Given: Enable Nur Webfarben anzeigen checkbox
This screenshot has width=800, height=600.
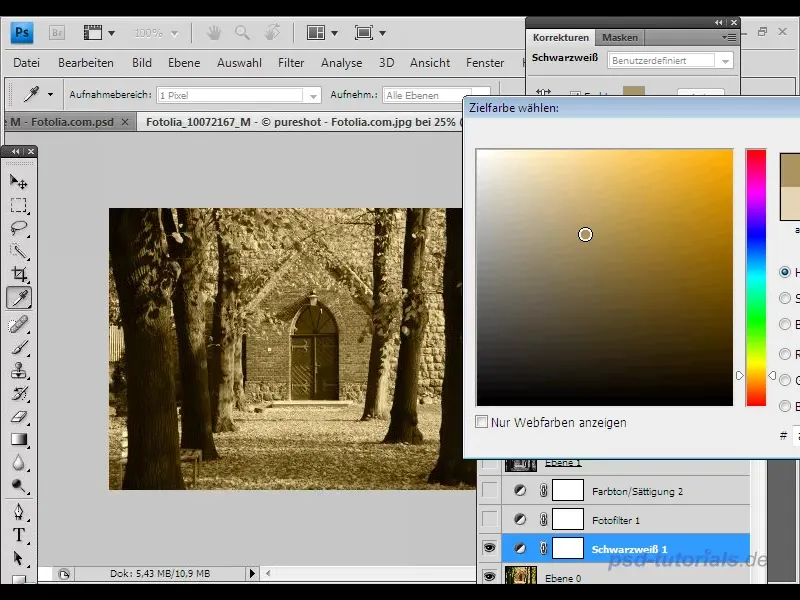Looking at the screenshot, I should pos(481,421).
